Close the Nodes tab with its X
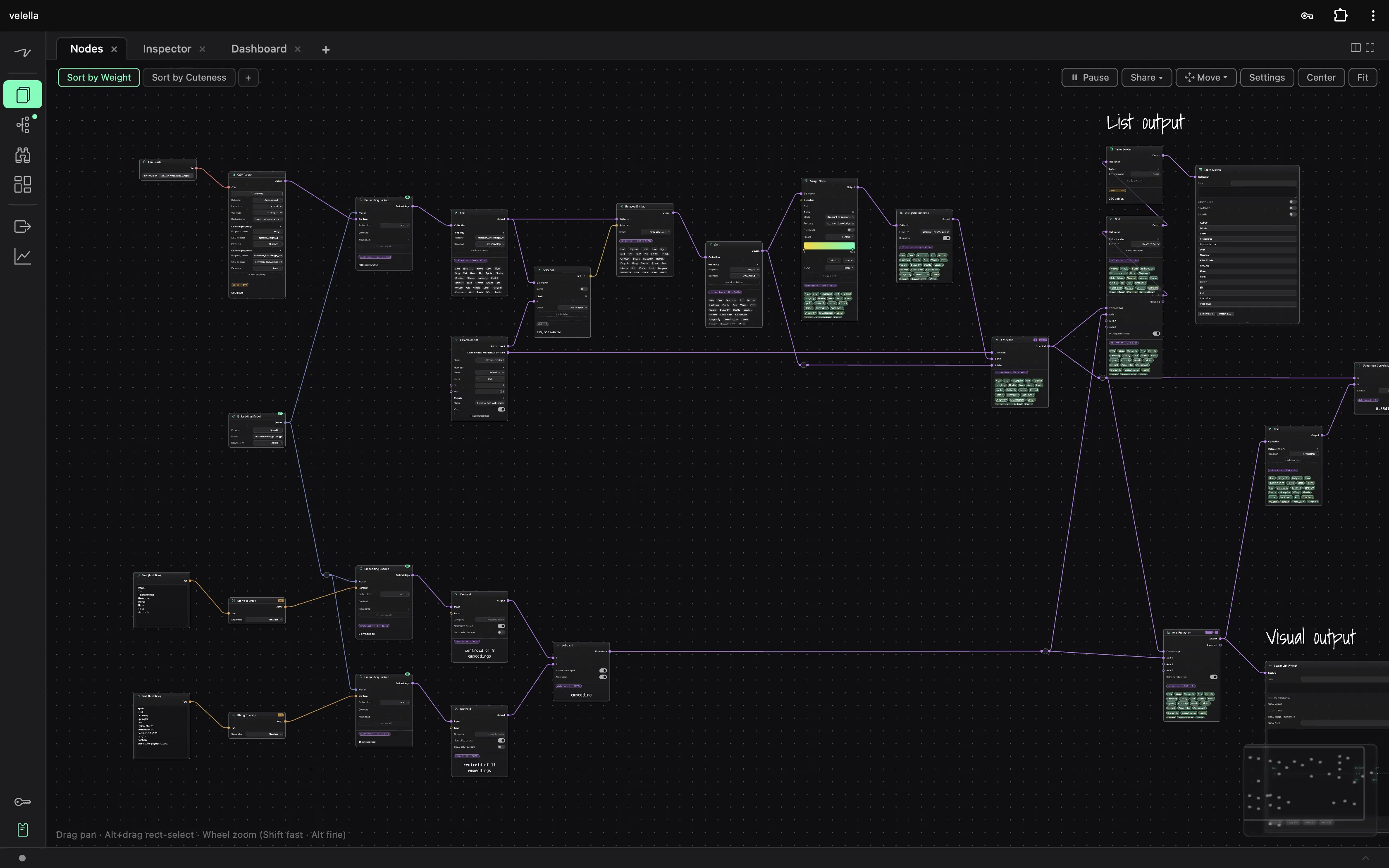The image size is (1389, 868). pos(114,49)
